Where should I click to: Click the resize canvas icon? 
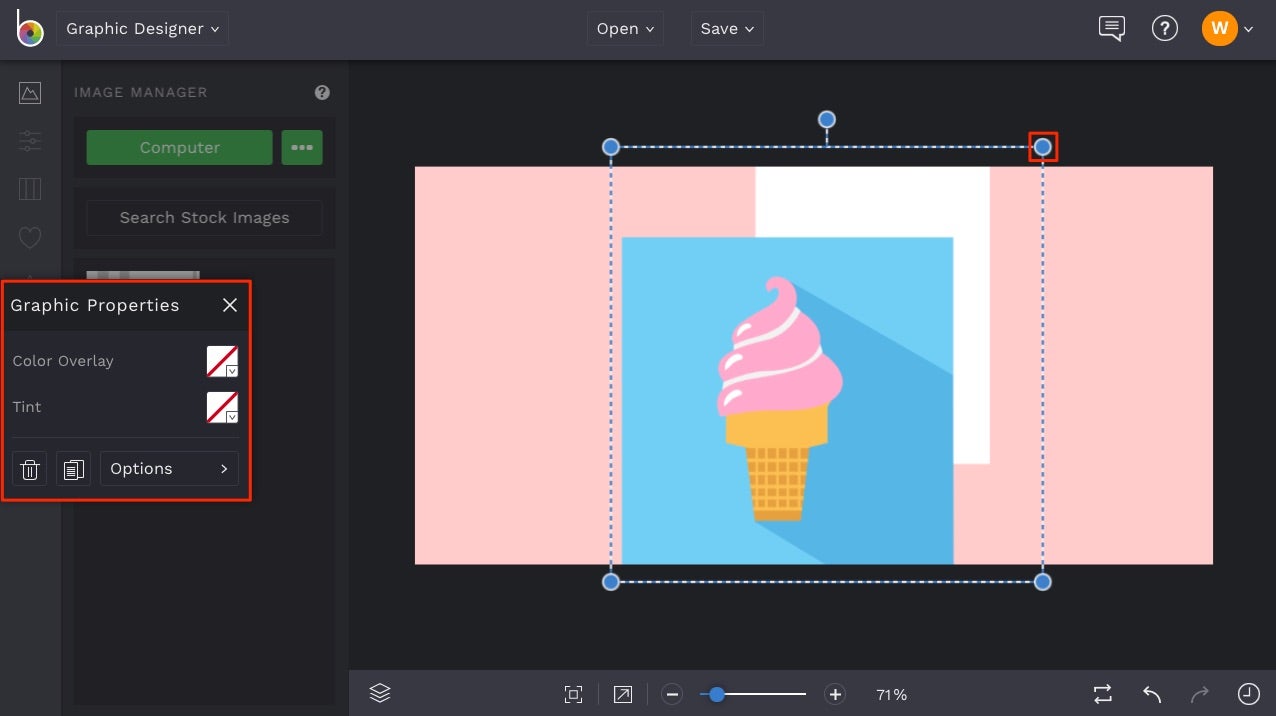pyautogui.click(x=622, y=693)
